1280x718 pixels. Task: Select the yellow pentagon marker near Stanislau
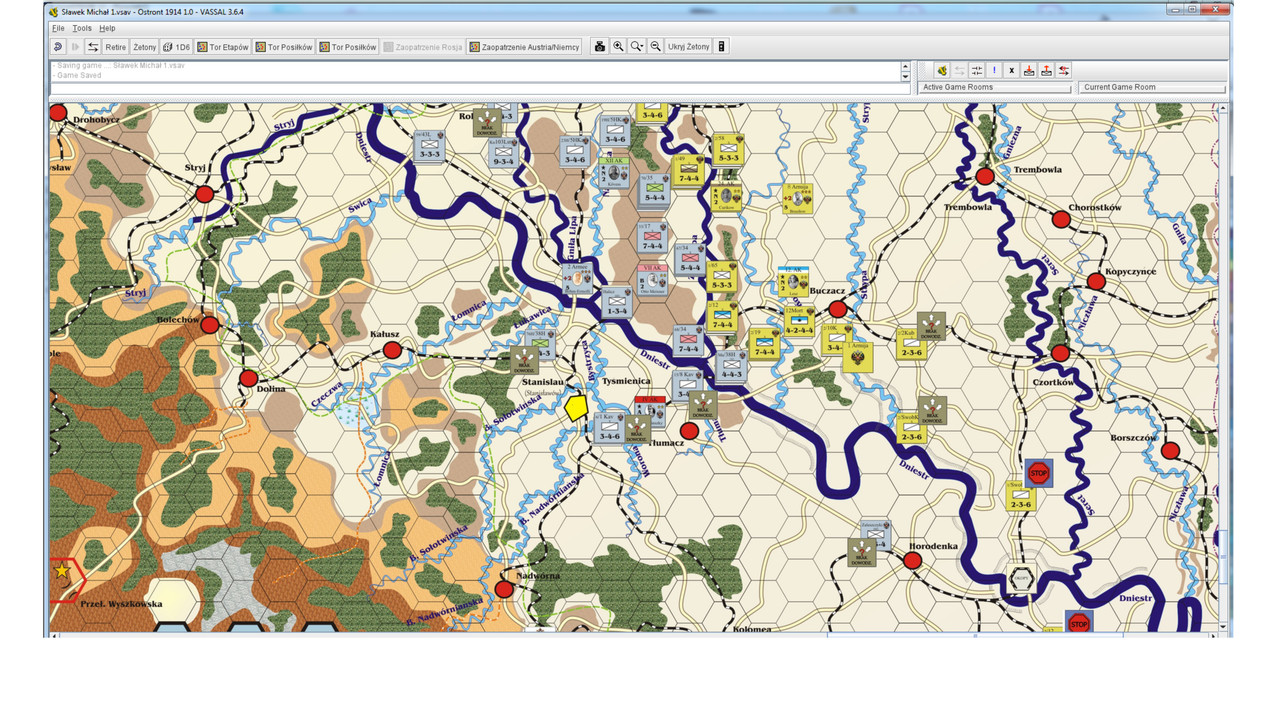coord(575,408)
